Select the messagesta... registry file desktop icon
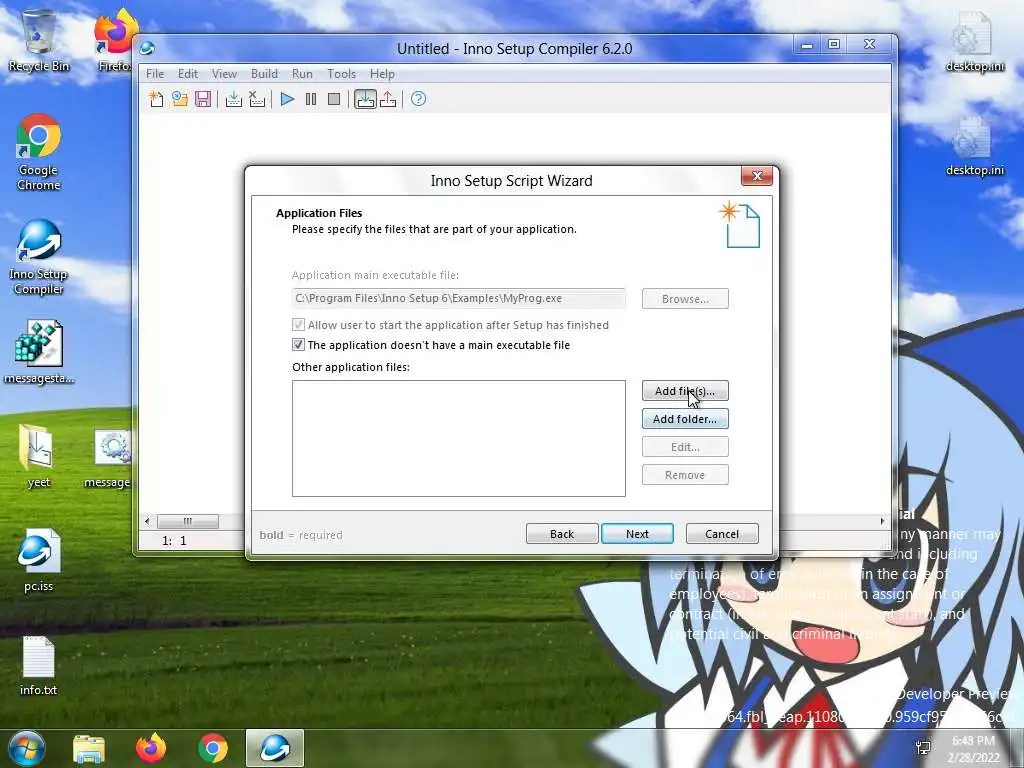 [x=39, y=352]
